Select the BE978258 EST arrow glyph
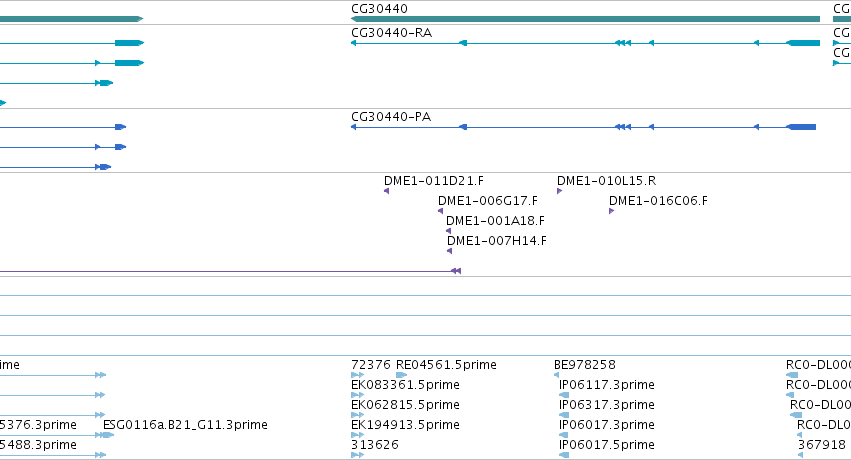This screenshot has height=460, width=851. 556,375
